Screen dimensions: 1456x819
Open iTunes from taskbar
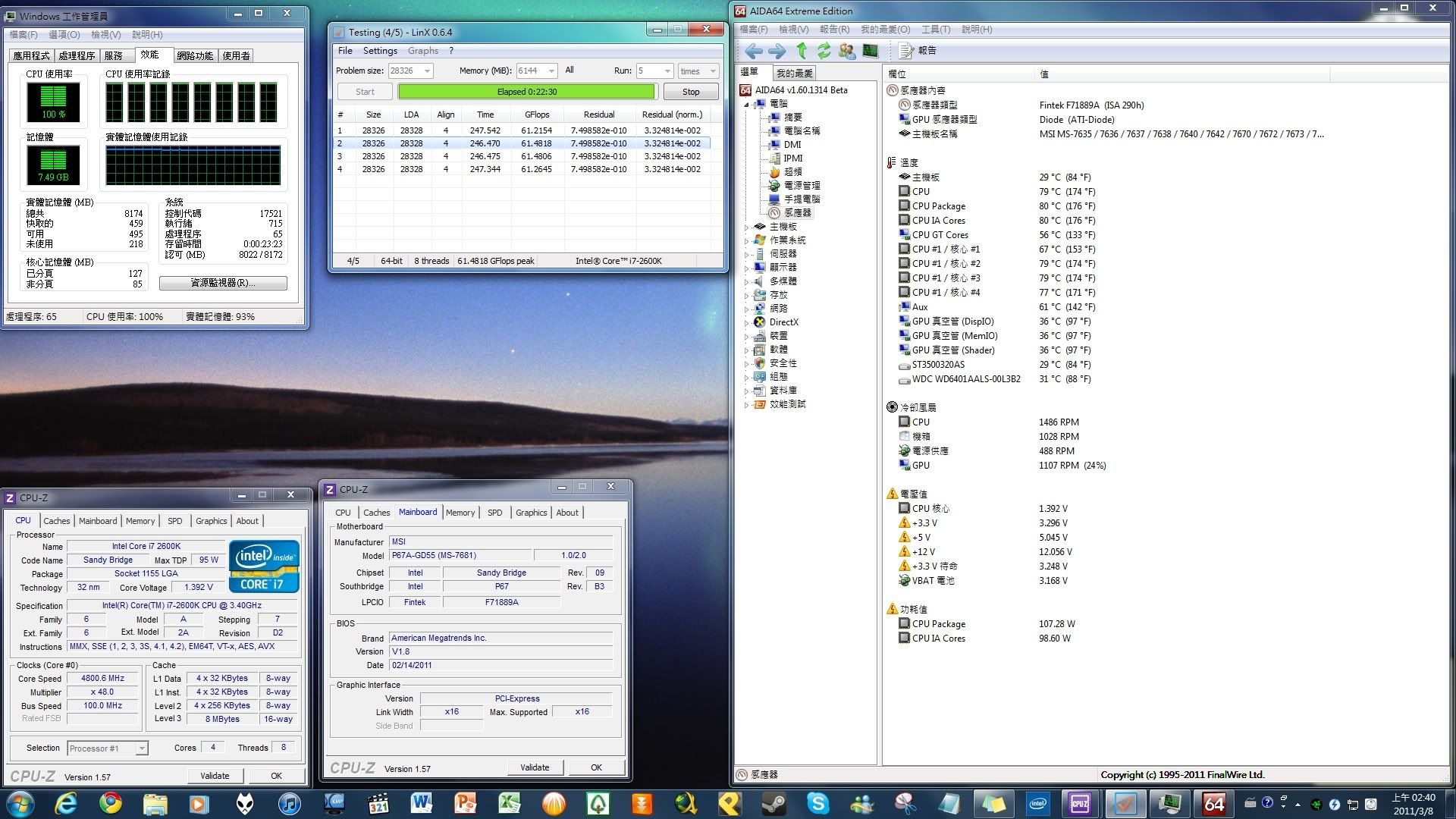289,804
